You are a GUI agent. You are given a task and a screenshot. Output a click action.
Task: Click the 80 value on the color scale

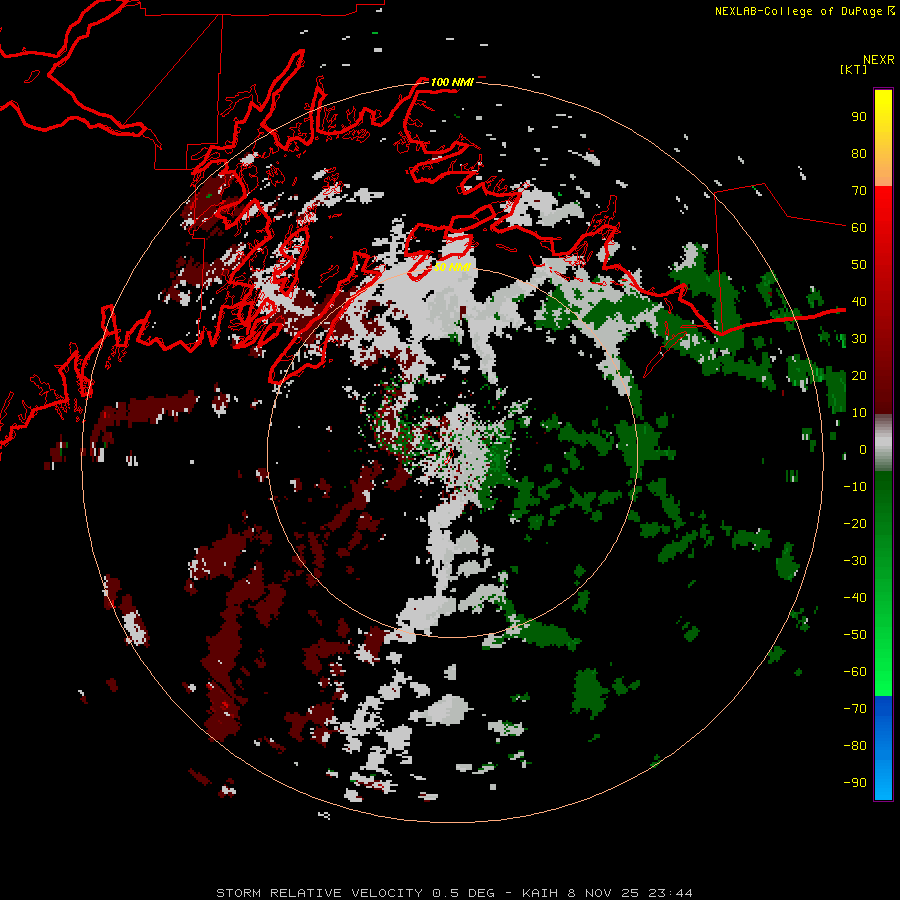pyautogui.click(x=859, y=153)
